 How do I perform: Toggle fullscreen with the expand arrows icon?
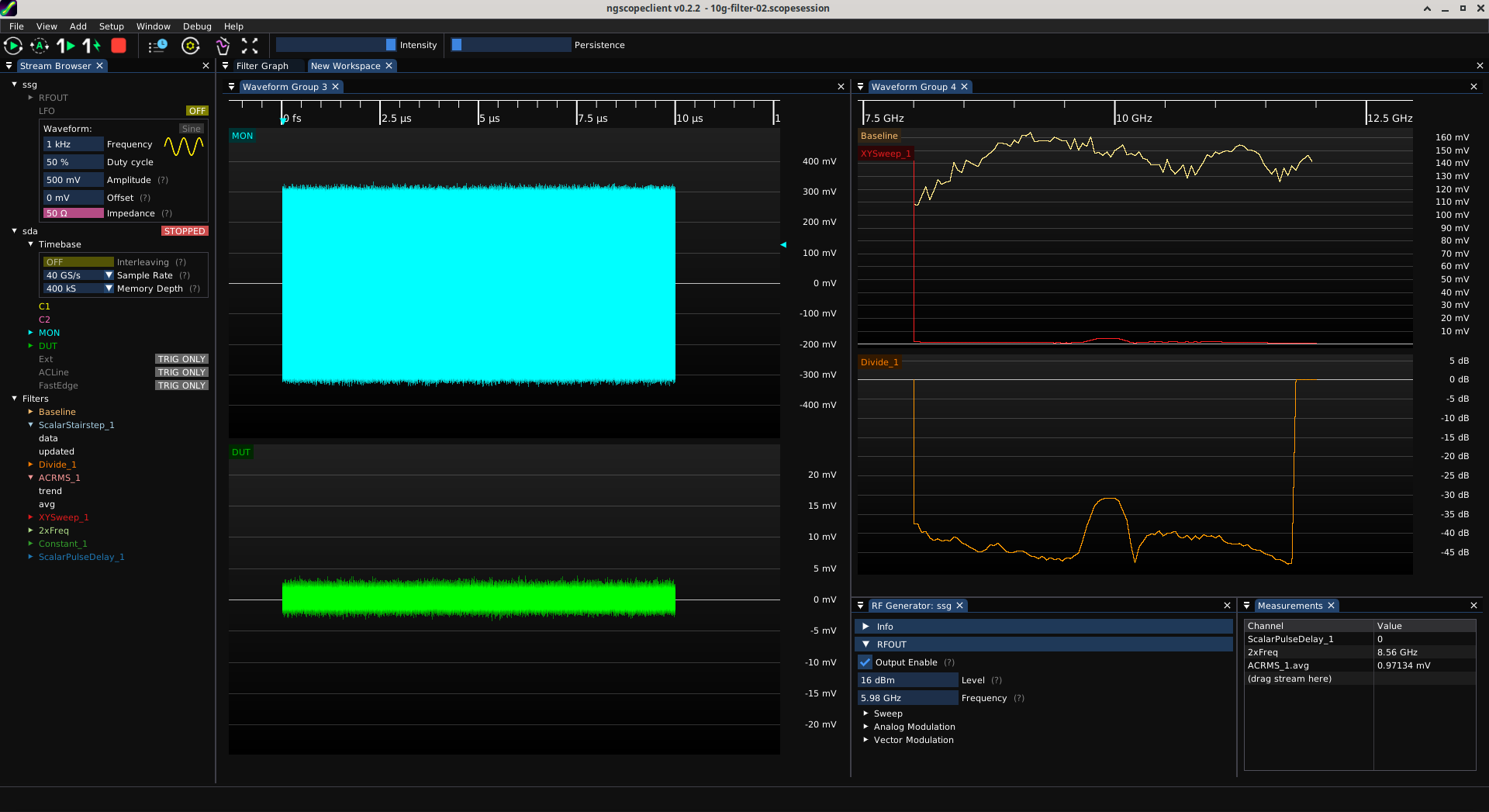(250, 46)
